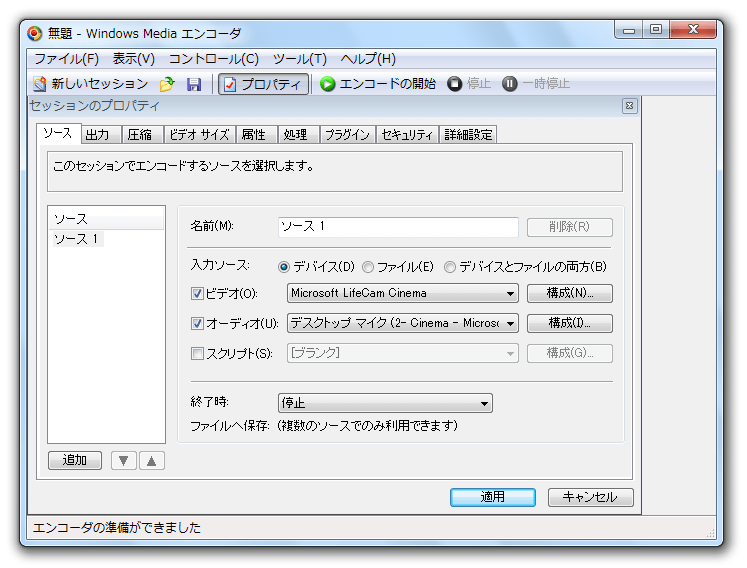
Task: Switch to the プラグイン tab
Action: (x=348, y=135)
